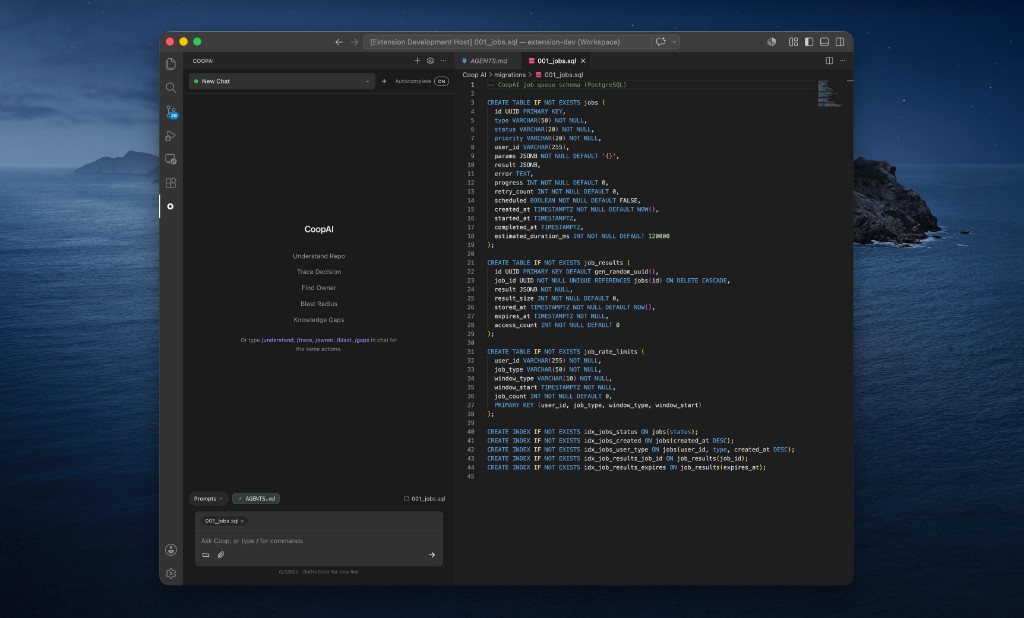Toggle the AGENTS.md context chip
Image resolution: width=1024 pixels, height=618 pixels.
tap(256, 498)
